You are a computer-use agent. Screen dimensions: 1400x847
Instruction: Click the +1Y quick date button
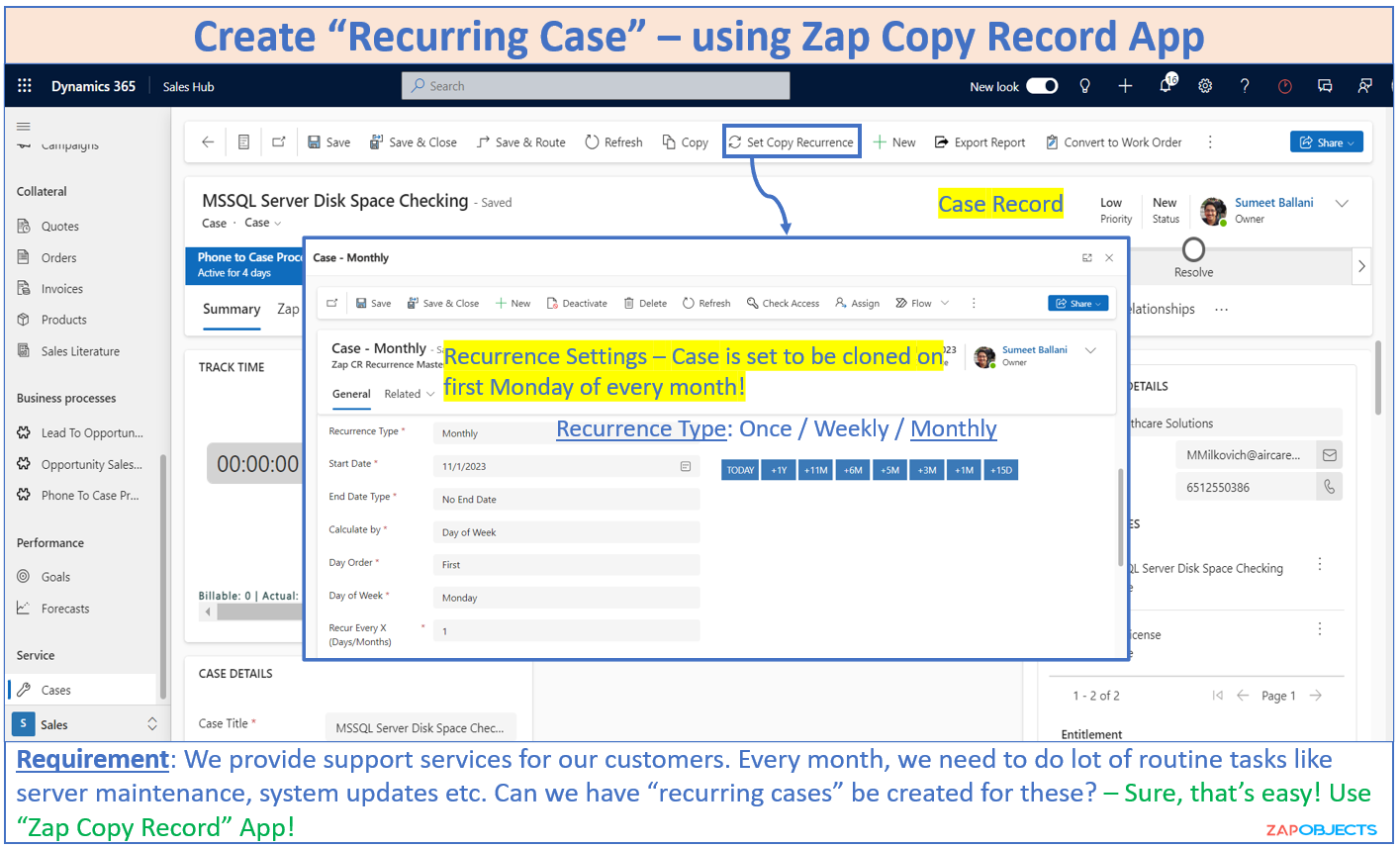coord(779,470)
